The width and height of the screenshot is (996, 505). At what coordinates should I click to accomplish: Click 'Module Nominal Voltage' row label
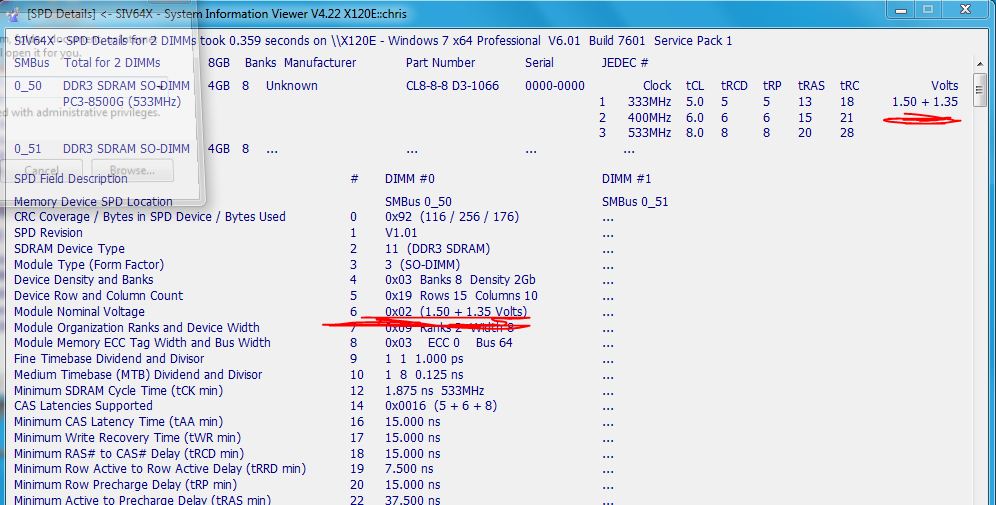click(79, 312)
